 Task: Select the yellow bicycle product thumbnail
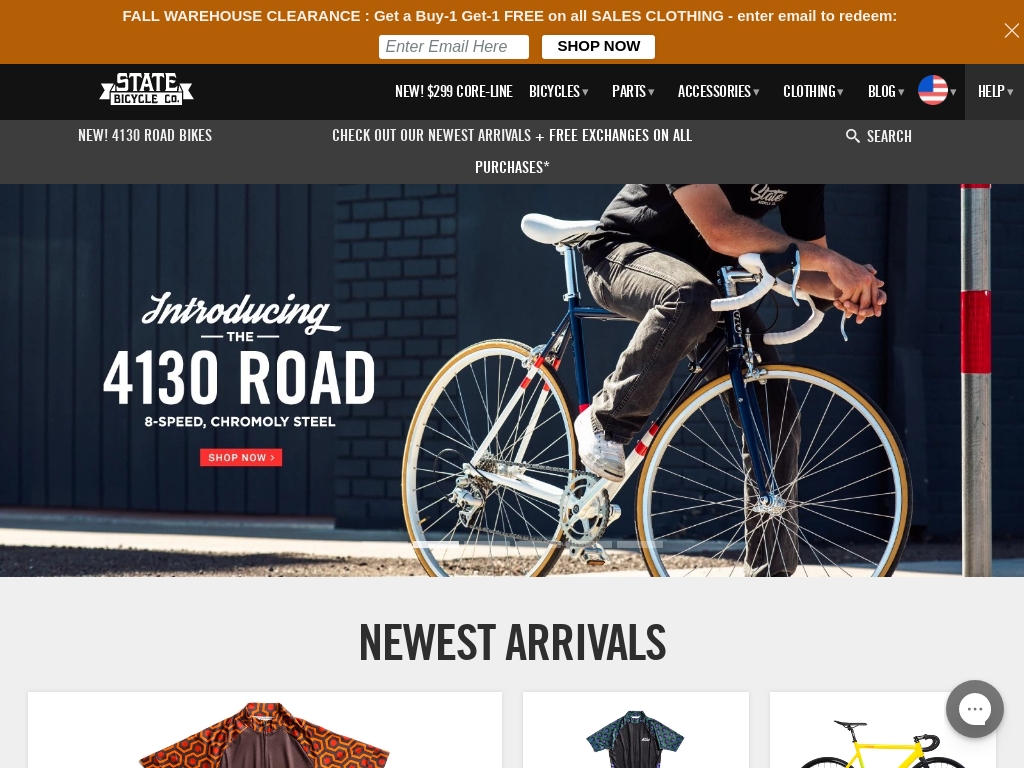(883, 730)
